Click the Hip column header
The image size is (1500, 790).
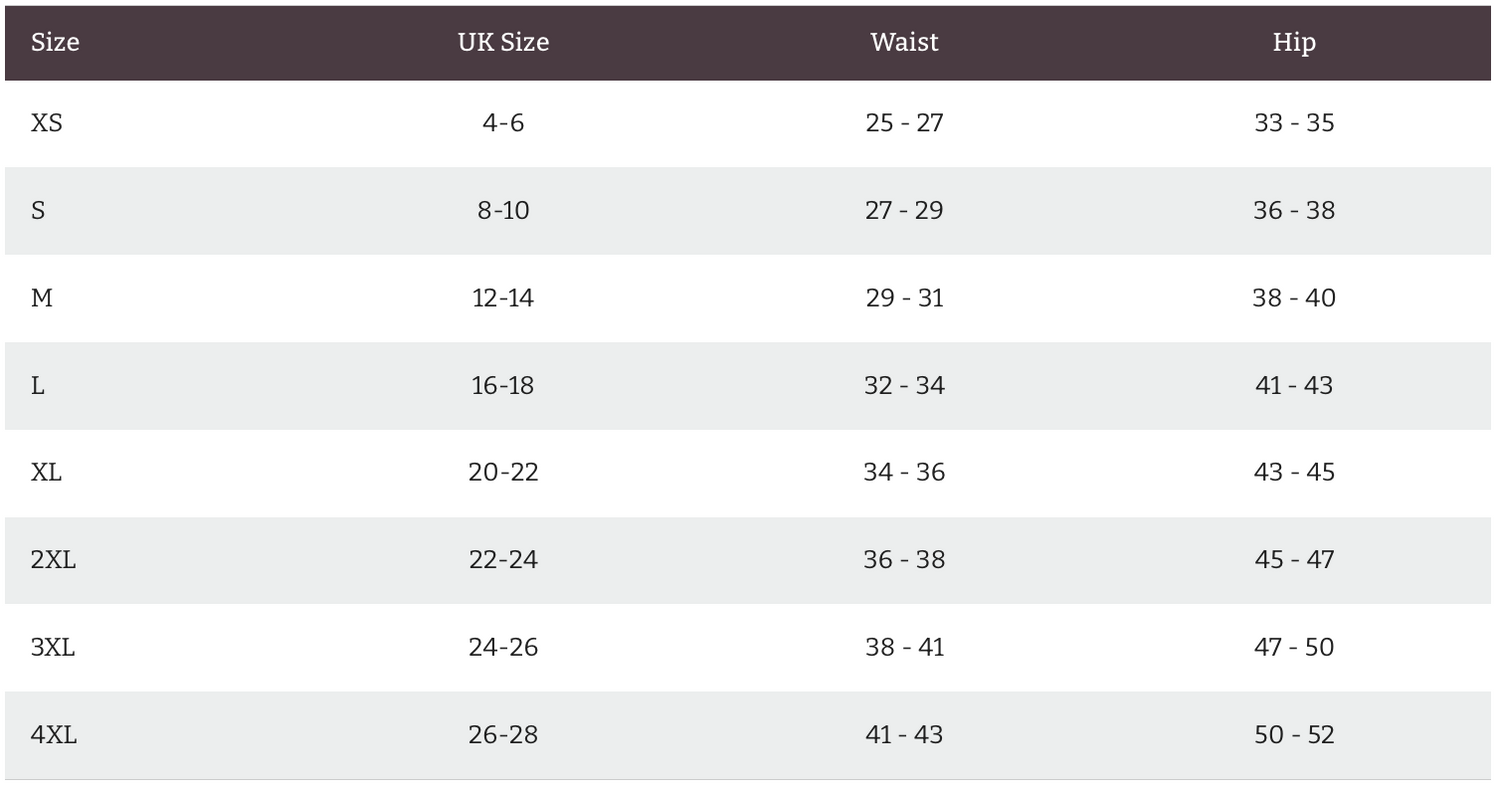(x=1294, y=42)
